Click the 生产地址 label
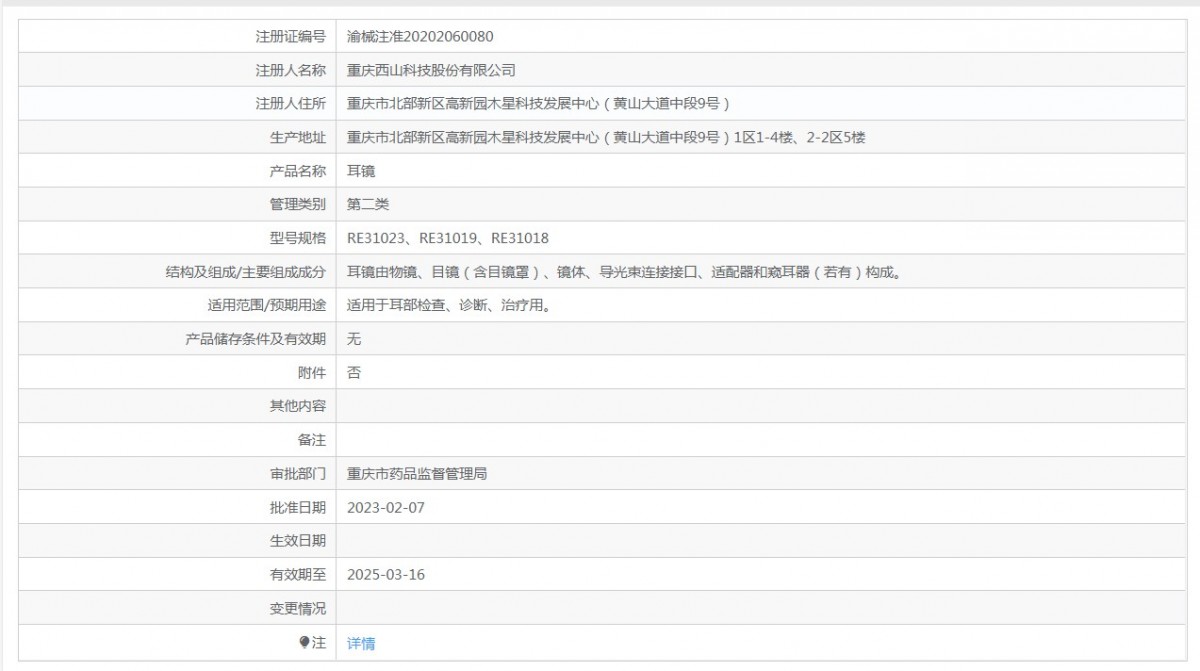Viewport: 1200px width, 671px height. pos(298,138)
